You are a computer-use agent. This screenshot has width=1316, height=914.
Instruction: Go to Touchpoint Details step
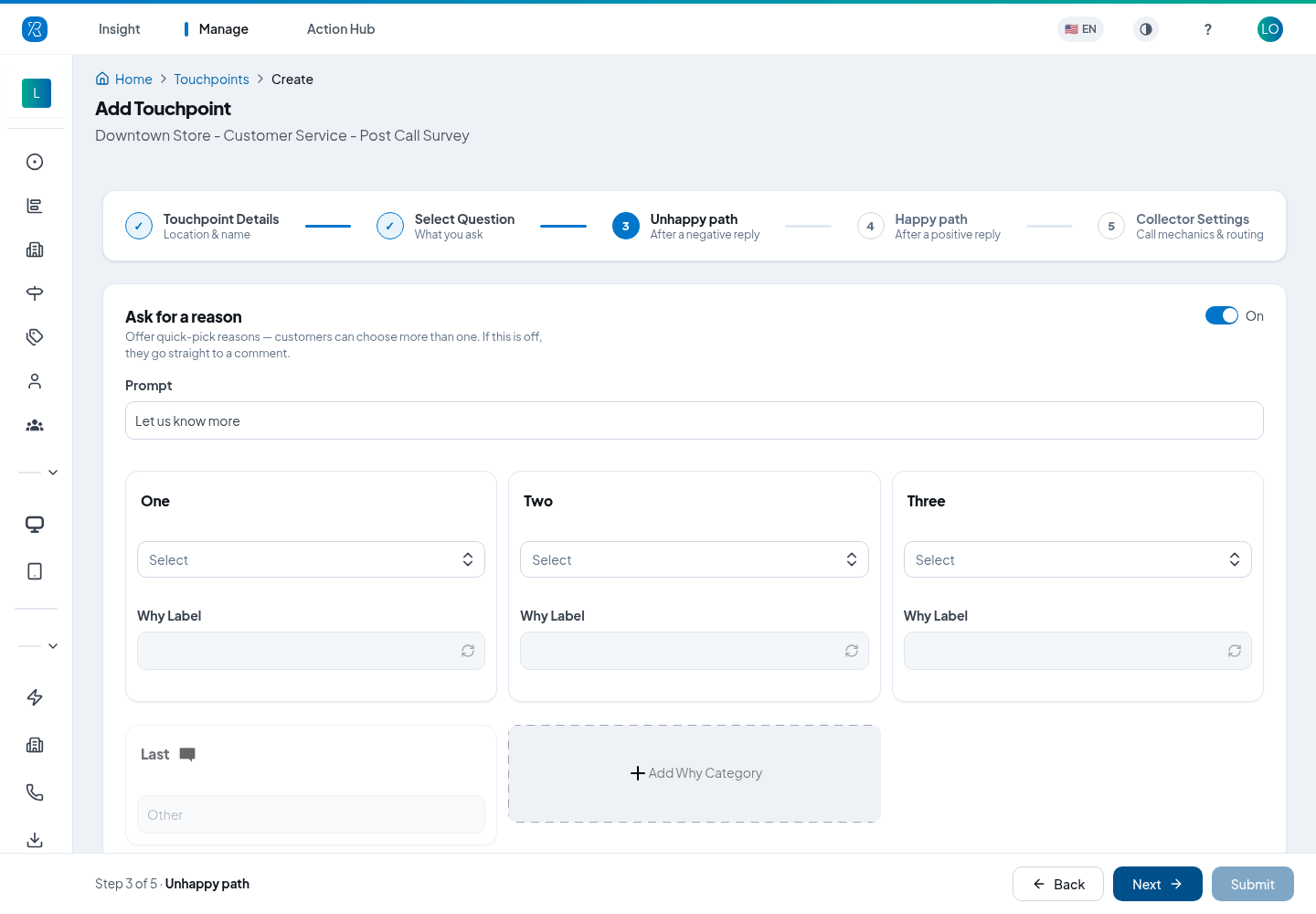pos(202,226)
